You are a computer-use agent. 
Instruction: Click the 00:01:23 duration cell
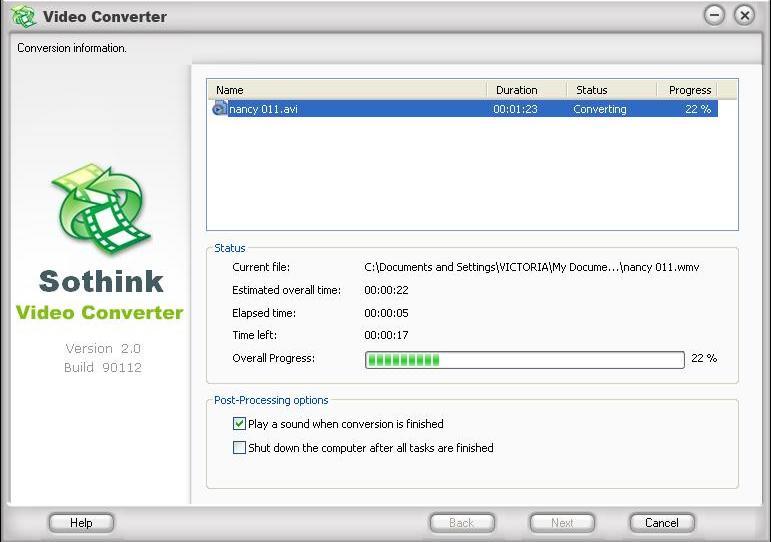515,109
